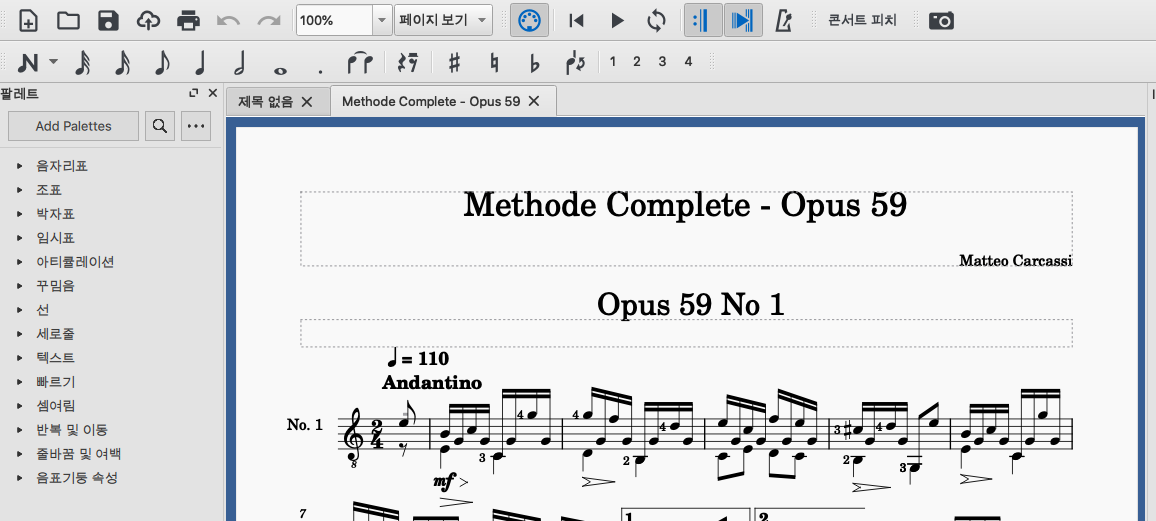1156x521 pixels.
Task: Select quarter note duration
Action: (200, 63)
